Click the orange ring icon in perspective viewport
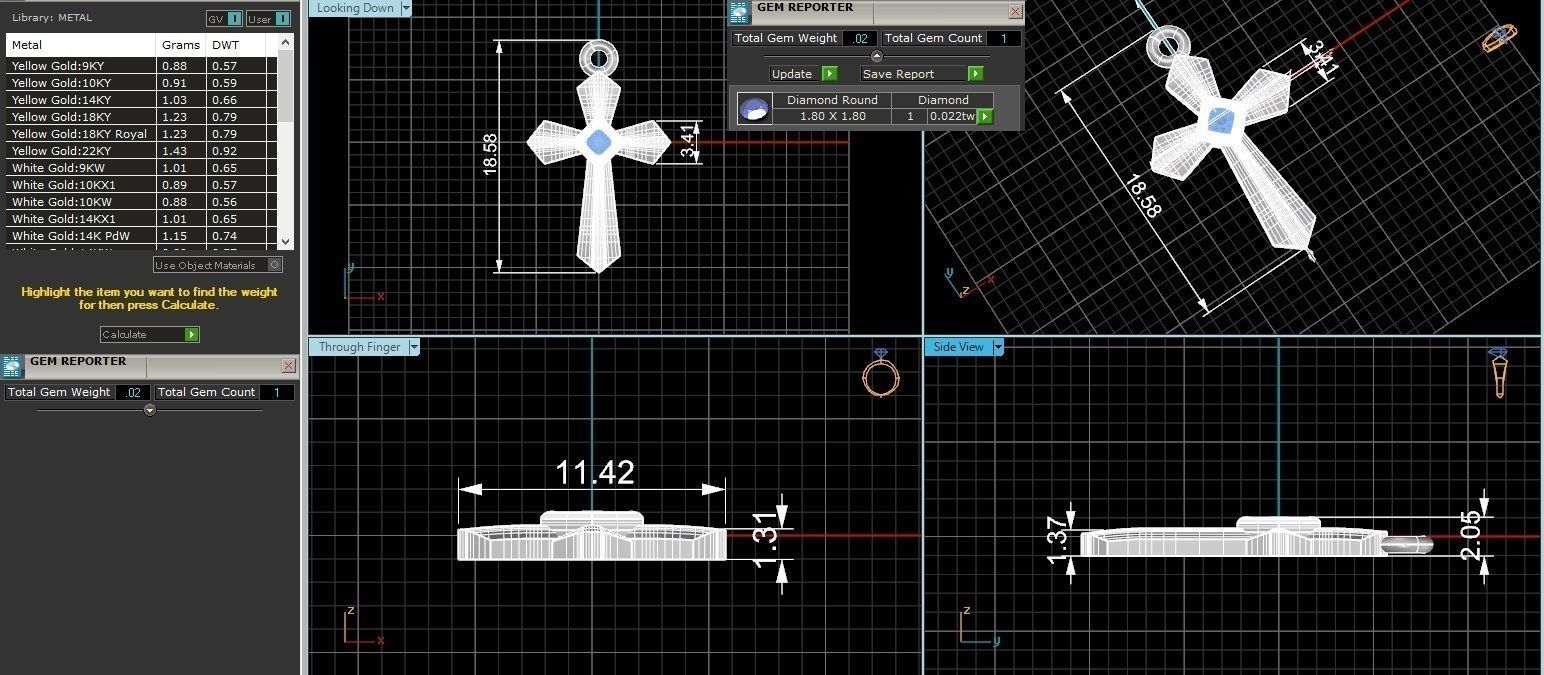 click(1497, 40)
